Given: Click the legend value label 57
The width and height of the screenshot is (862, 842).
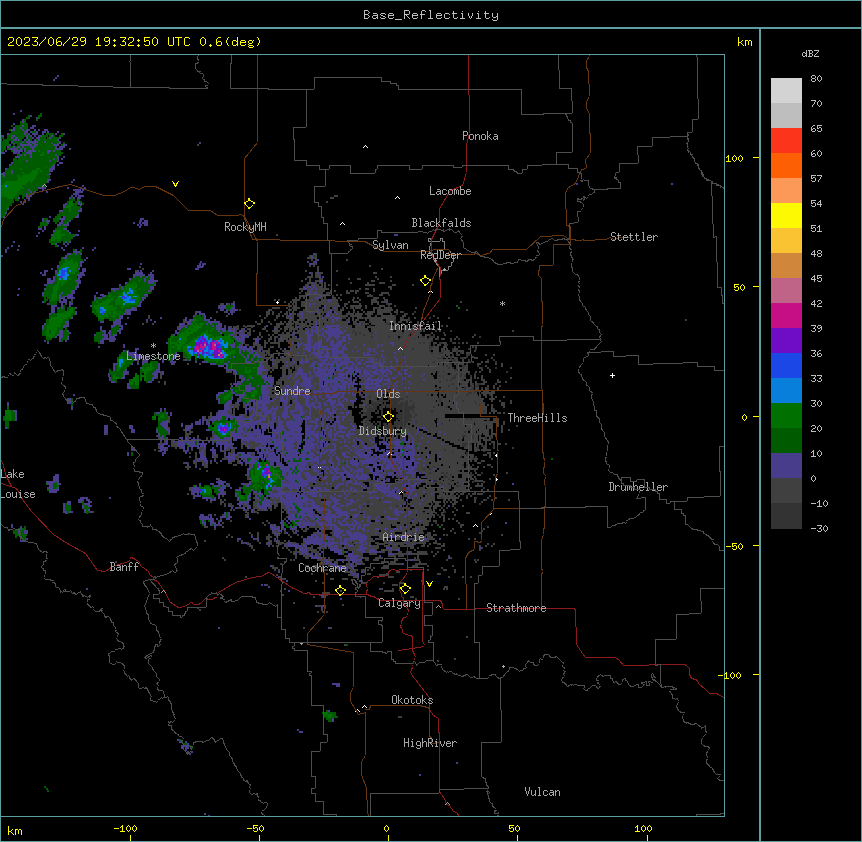Looking at the screenshot, I should pyautogui.click(x=816, y=179).
